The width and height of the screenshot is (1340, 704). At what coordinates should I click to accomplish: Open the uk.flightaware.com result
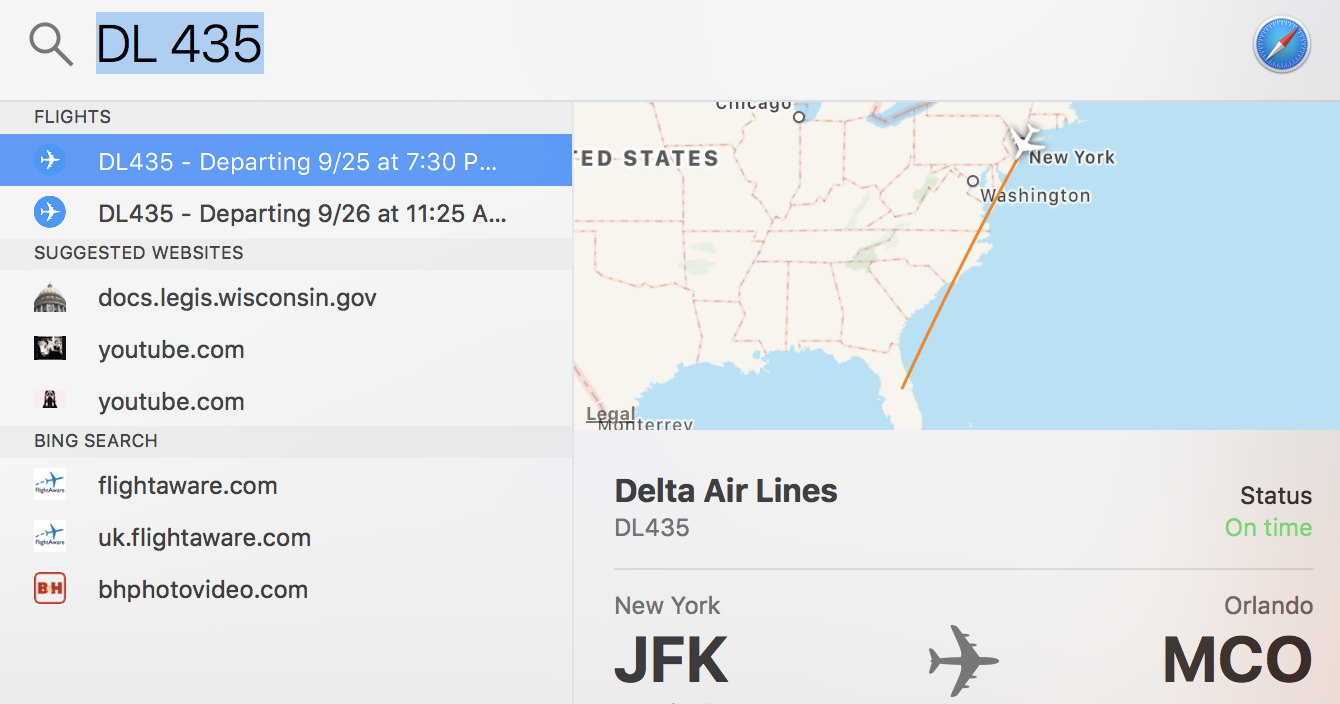point(204,538)
